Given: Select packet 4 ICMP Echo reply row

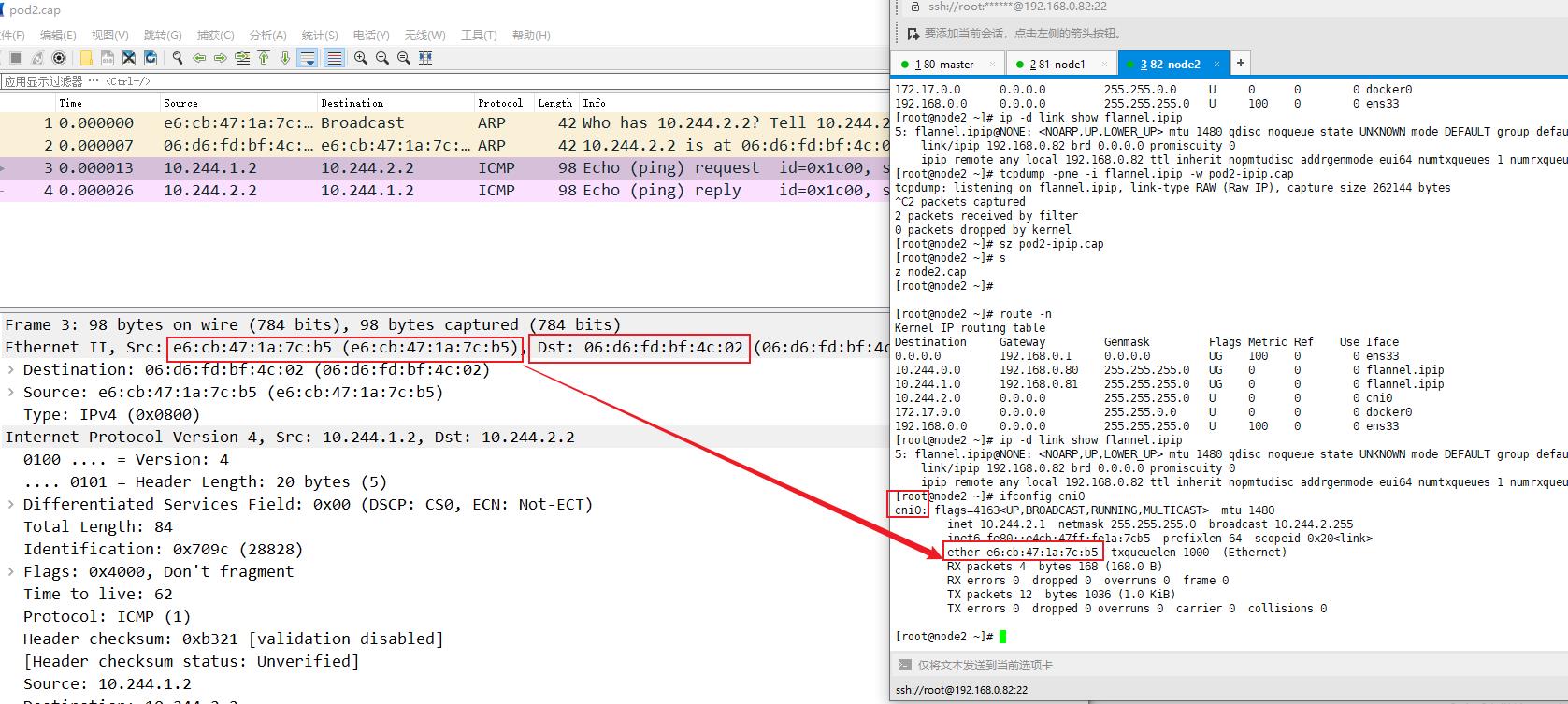Looking at the screenshot, I should (444, 190).
